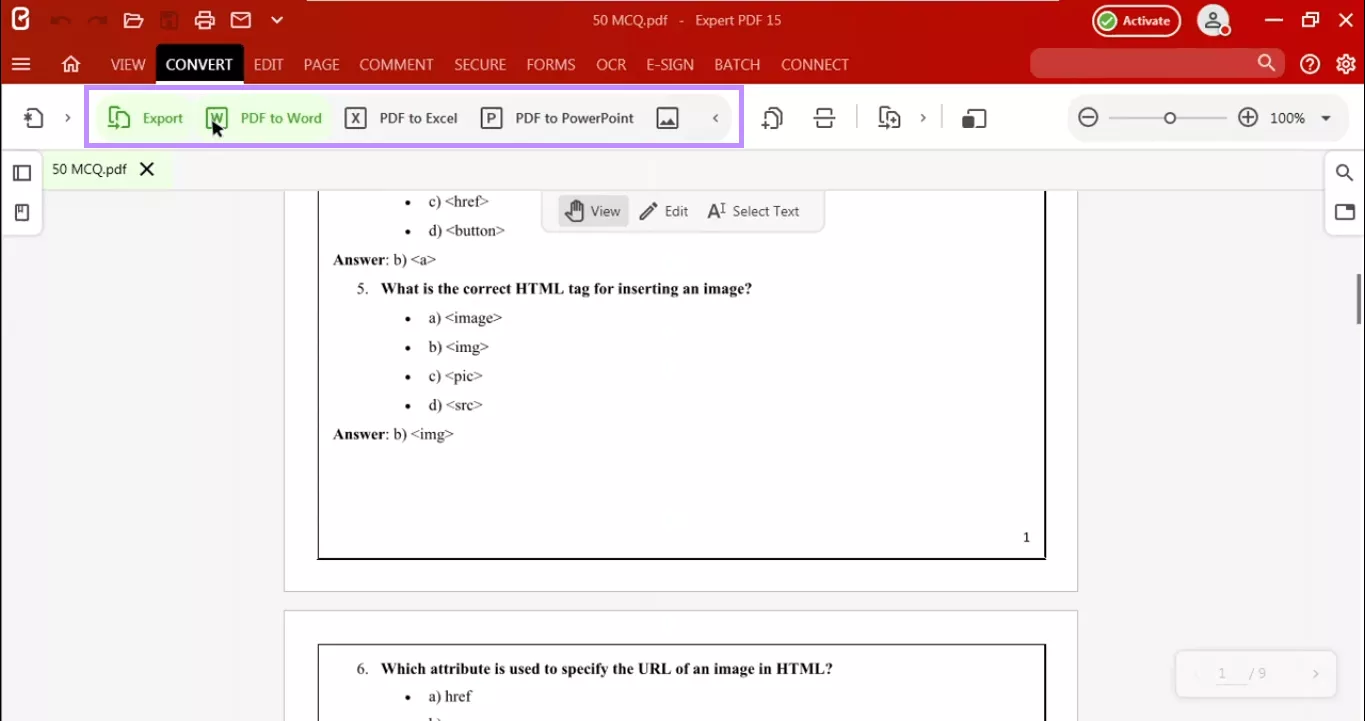Image resolution: width=1365 pixels, height=721 pixels.
Task: Open the COMMENT ribbon tab
Action: tap(396, 64)
